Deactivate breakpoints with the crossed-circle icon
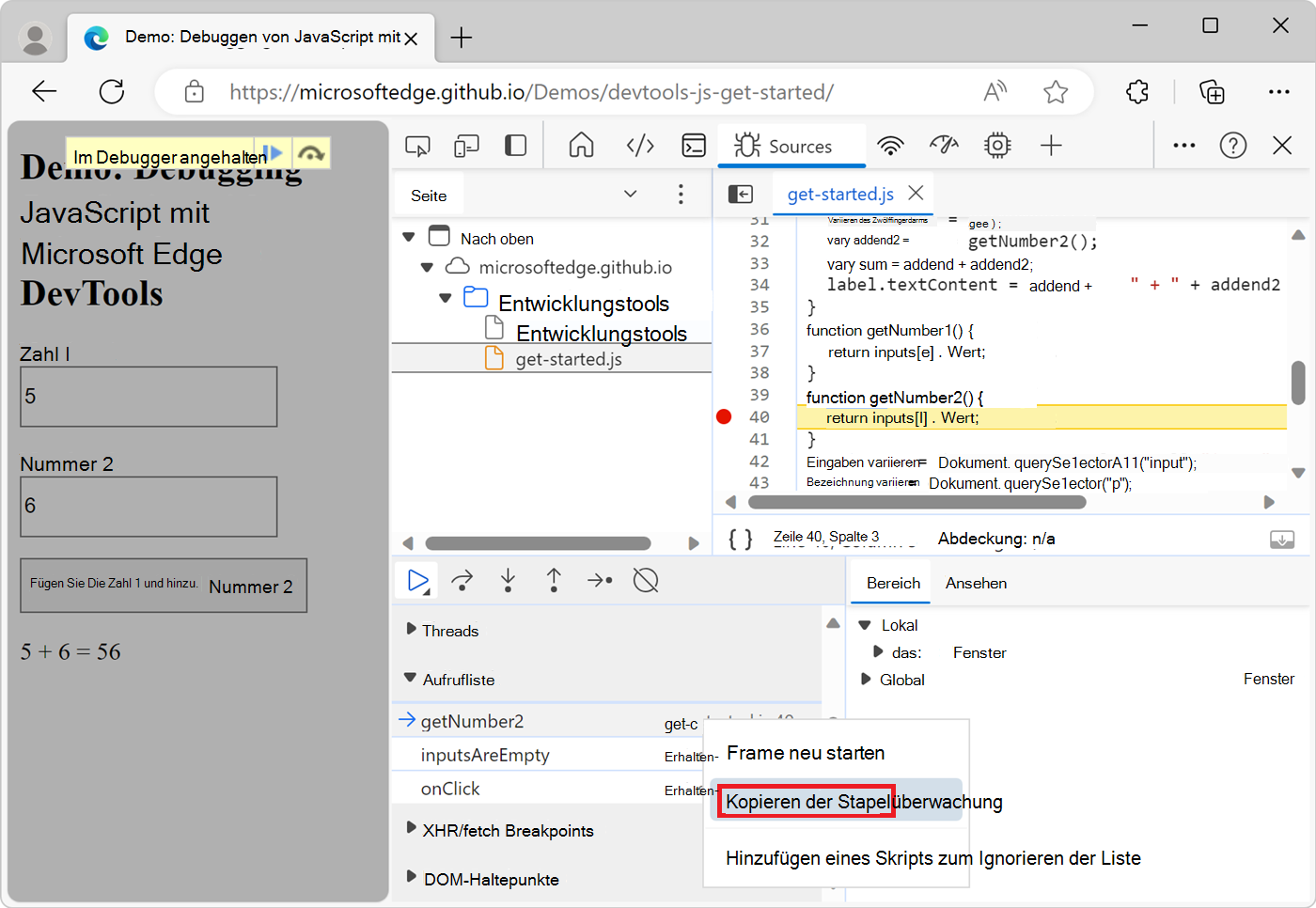Screen dimensions: 1316x908 tap(646, 581)
